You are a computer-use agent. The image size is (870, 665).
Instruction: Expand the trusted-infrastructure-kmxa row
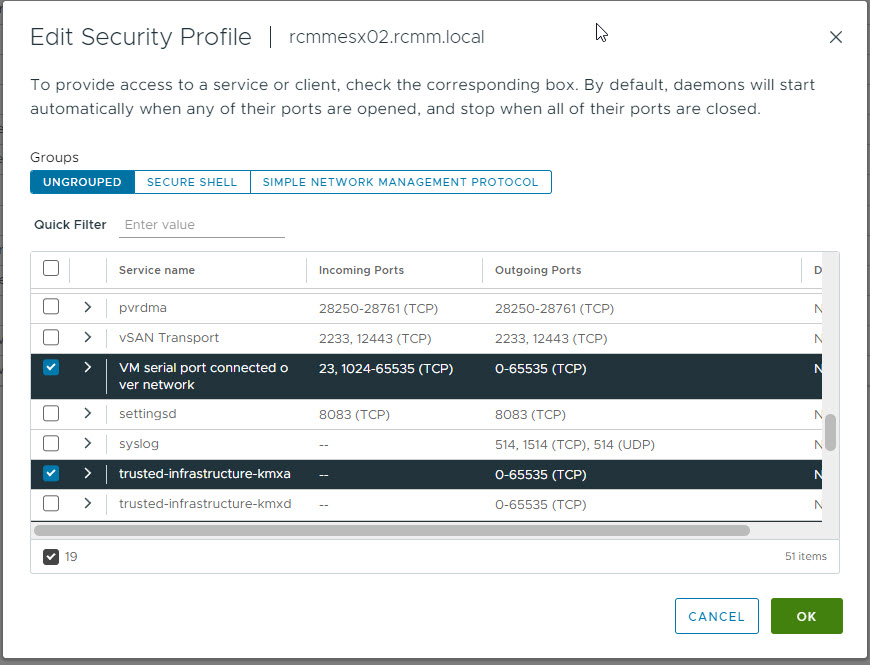[x=87, y=473]
